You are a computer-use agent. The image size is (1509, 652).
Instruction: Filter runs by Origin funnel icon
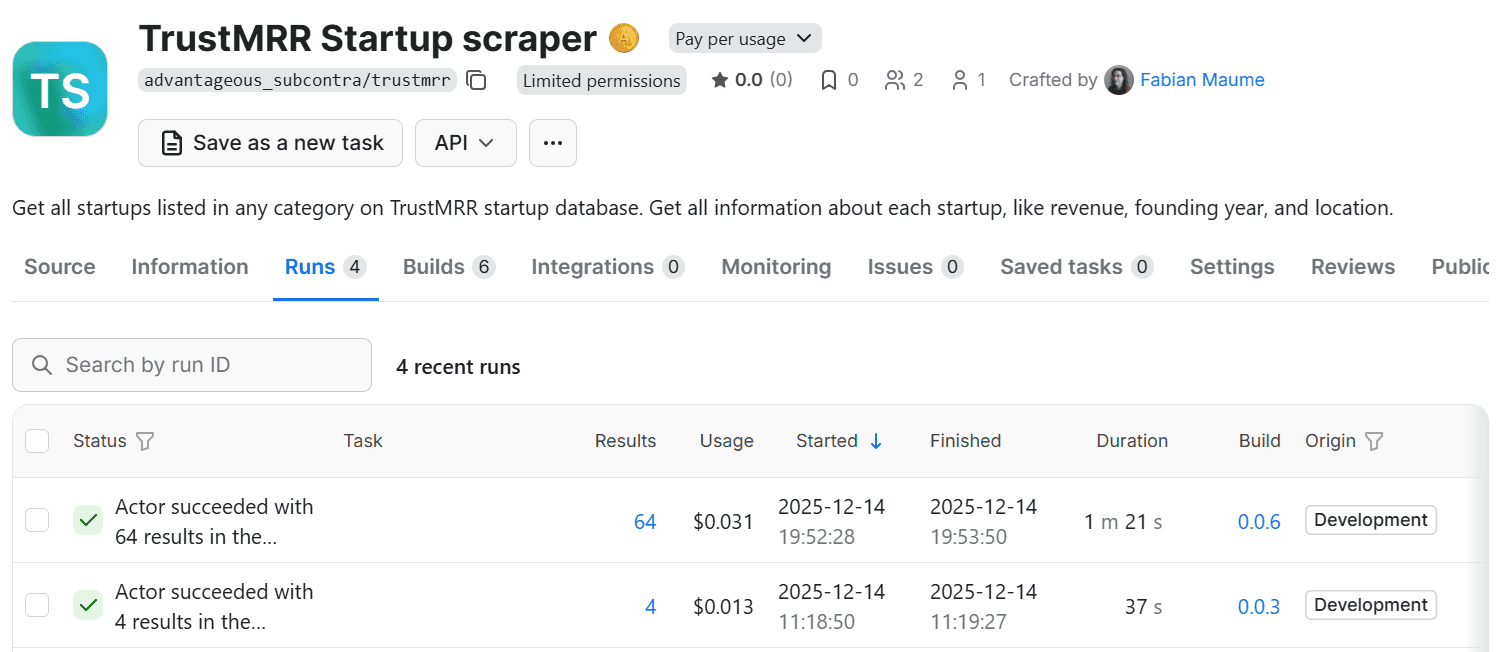pyautogui.click(x=1374, y=441)
